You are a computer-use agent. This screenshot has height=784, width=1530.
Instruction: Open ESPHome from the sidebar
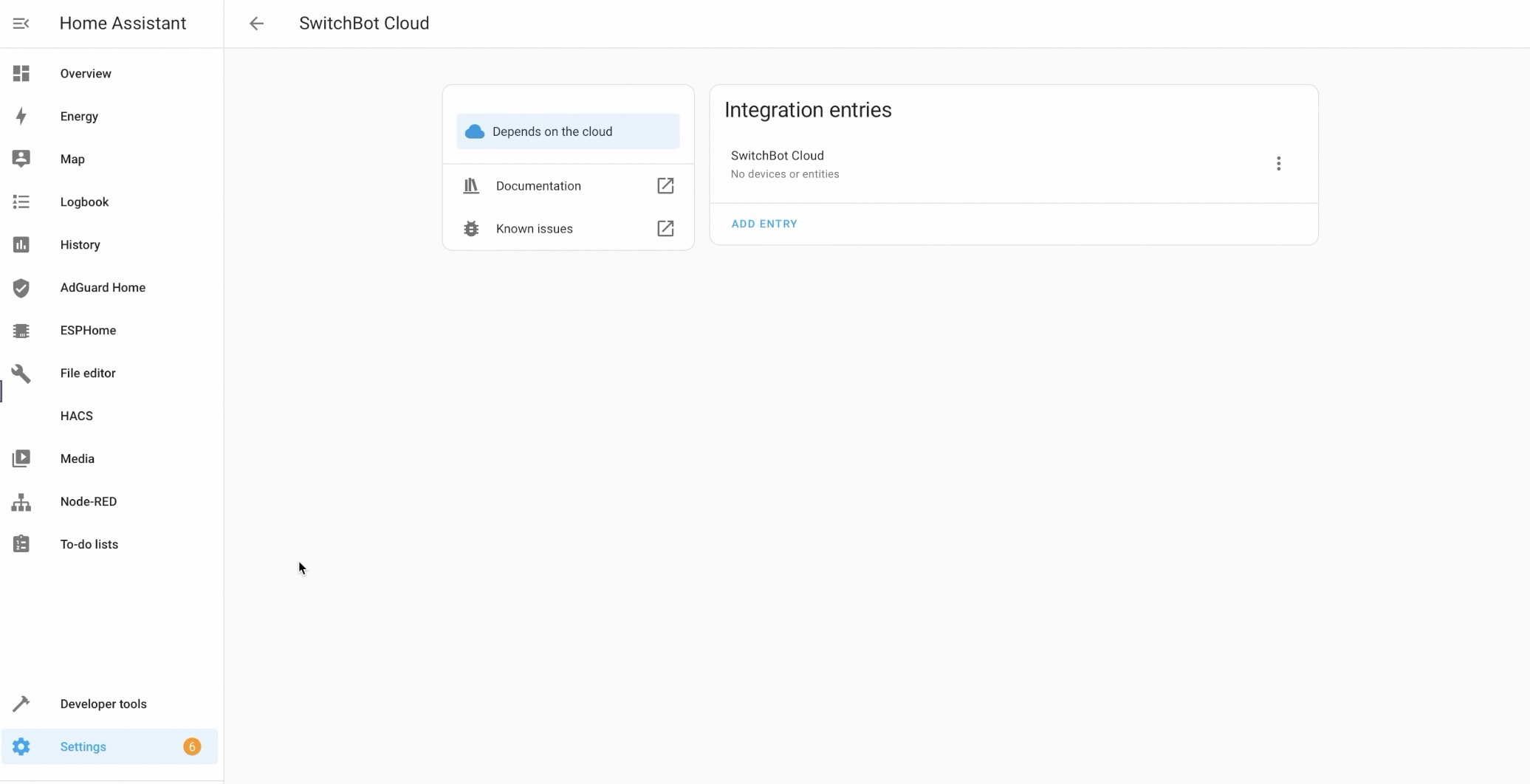tap(110, 331)
